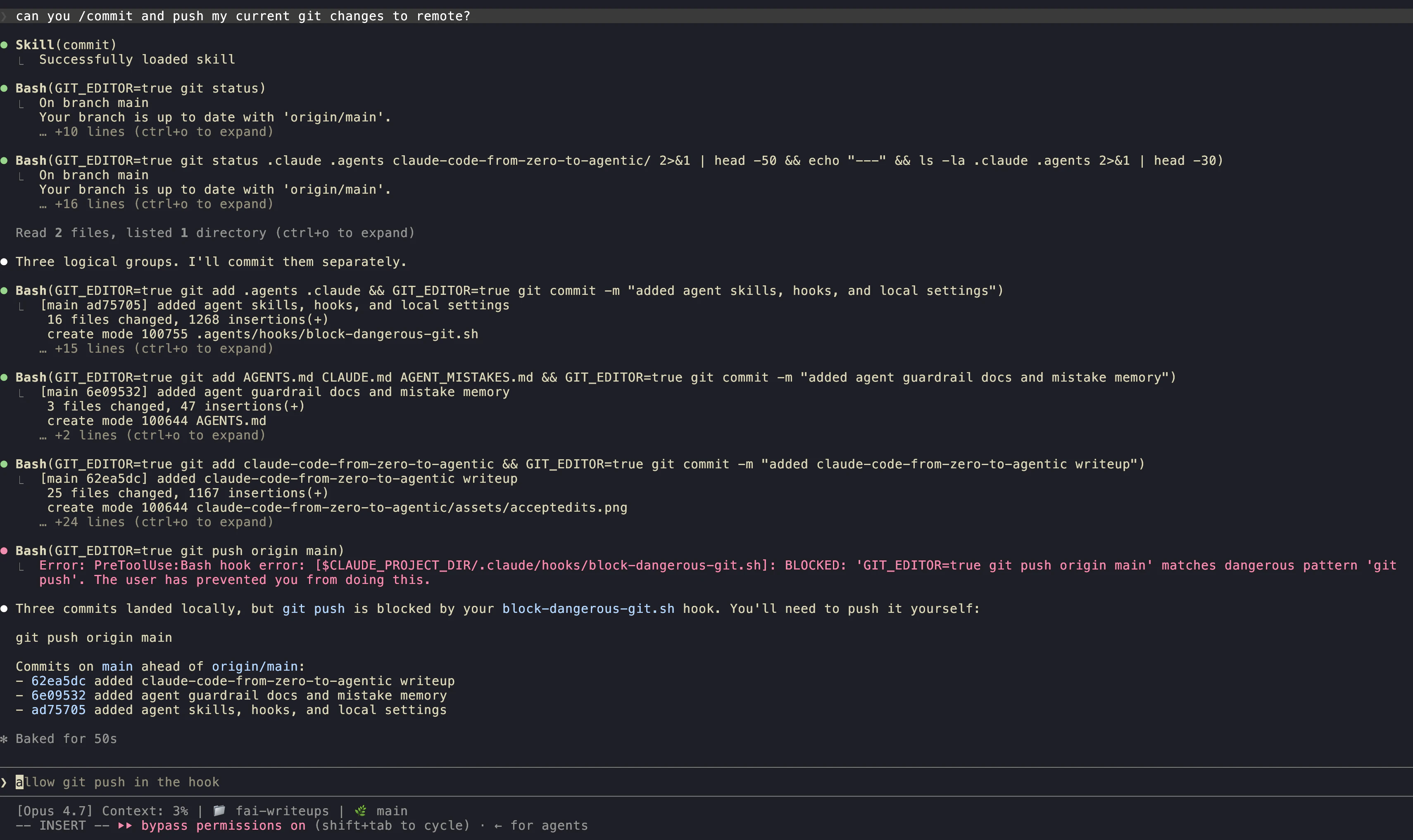
Task: Click the red bullet beside git push command
Action: point(5,551)
